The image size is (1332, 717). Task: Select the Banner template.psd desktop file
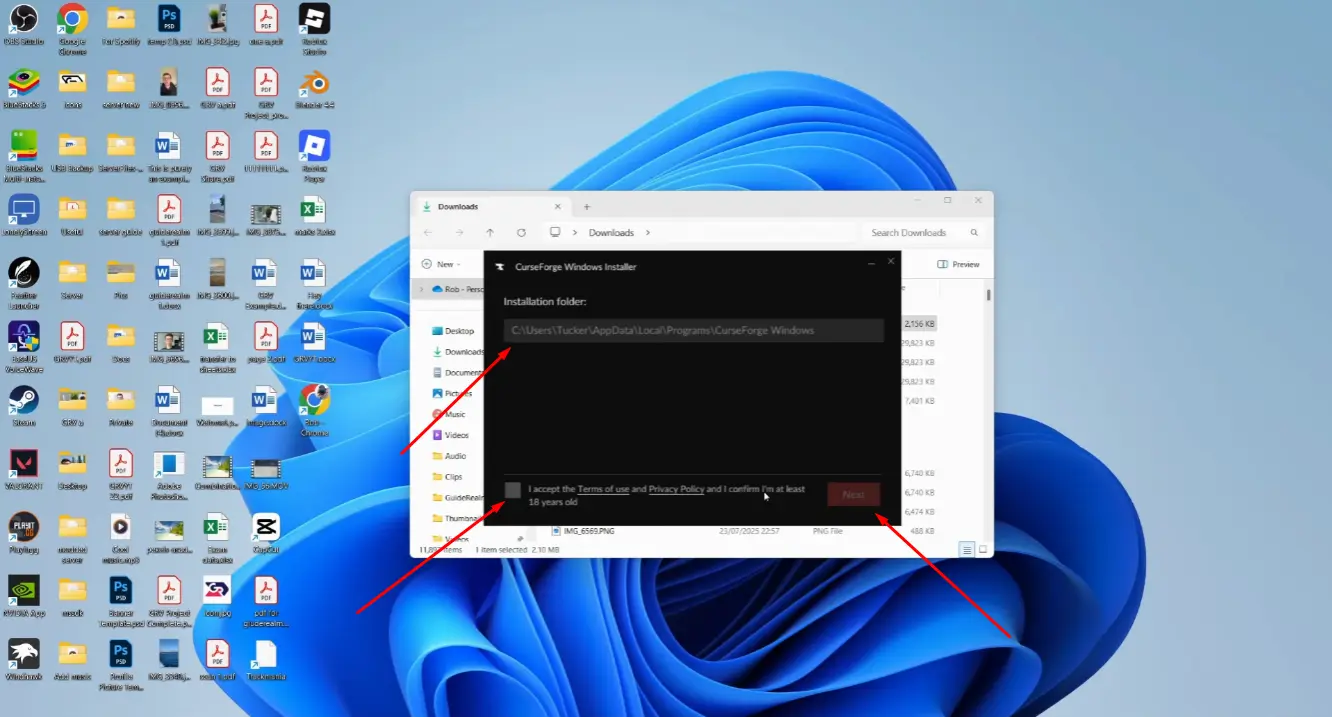120,600
